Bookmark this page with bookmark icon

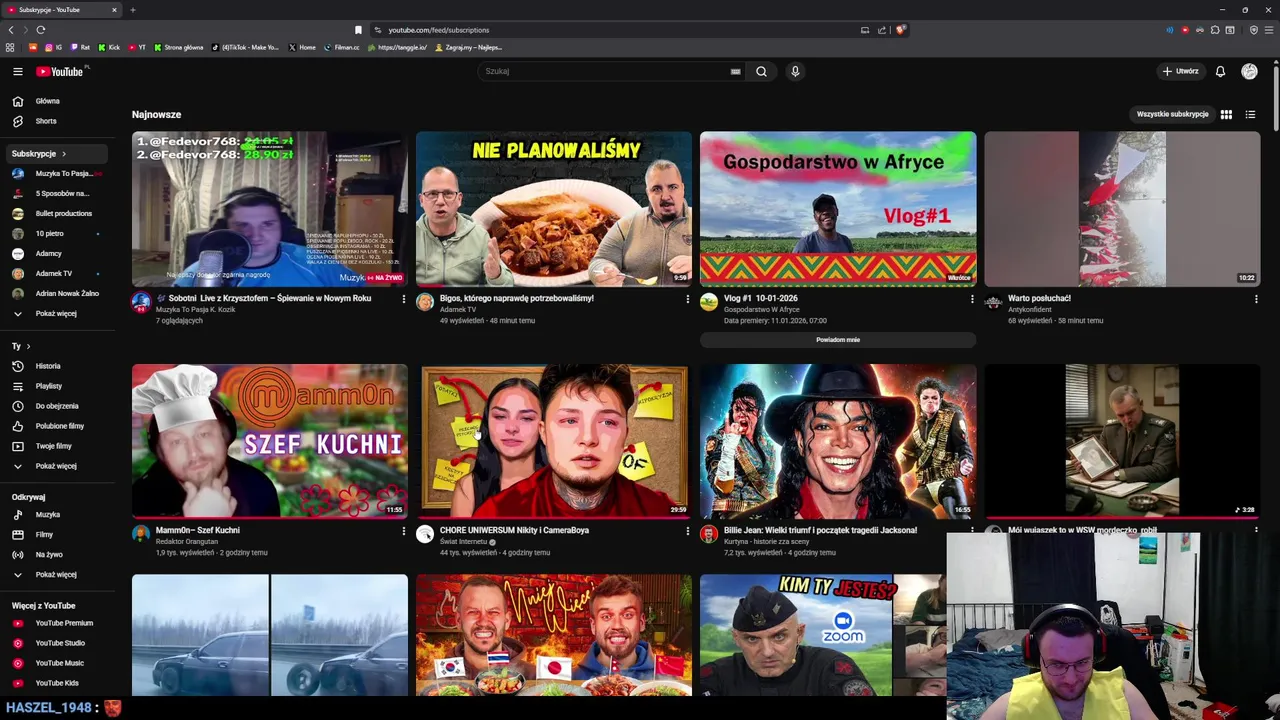[x=358, y=30]
